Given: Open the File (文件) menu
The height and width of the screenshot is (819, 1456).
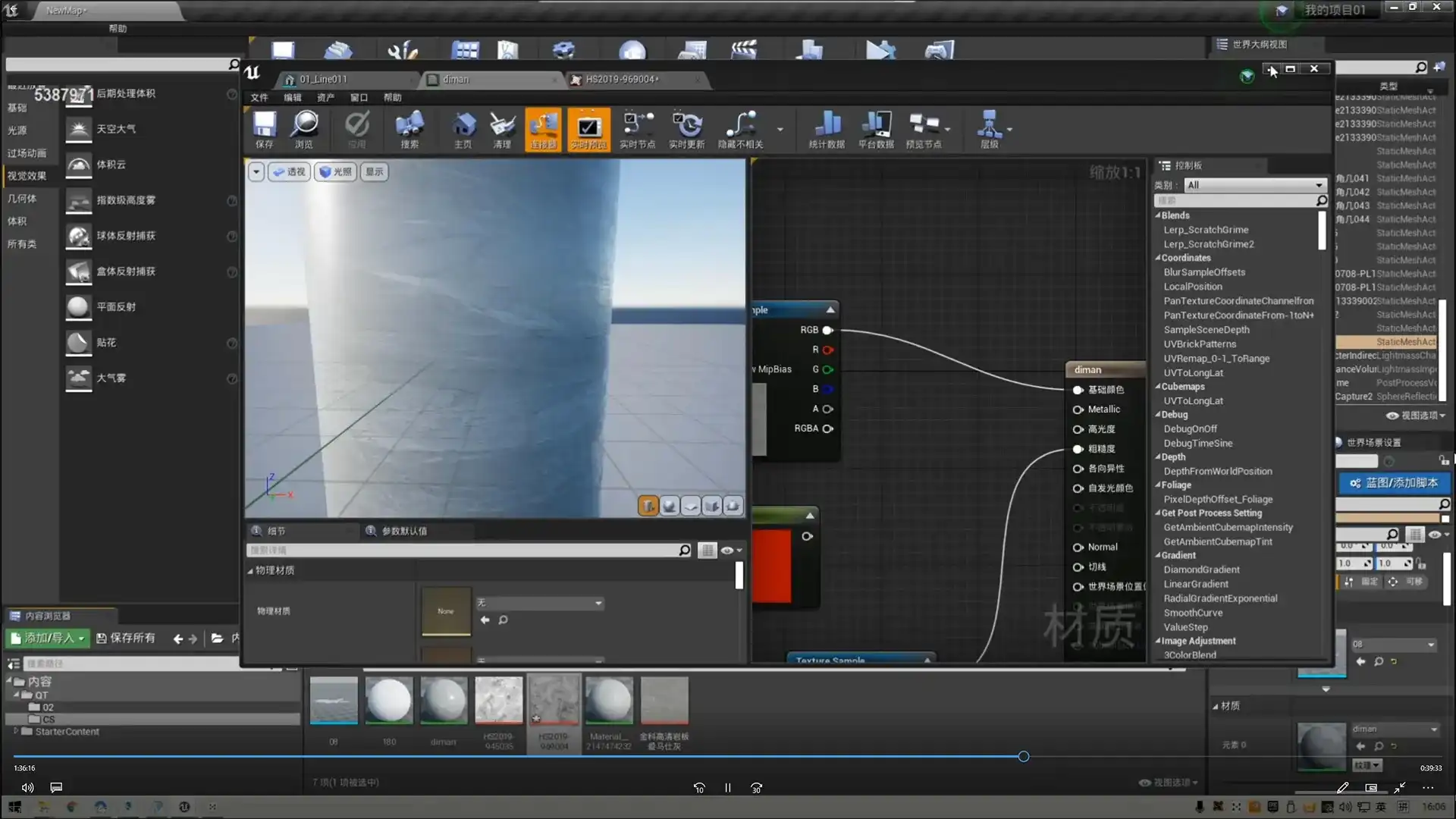Looking at the screenshot, I should click(259, 98).
